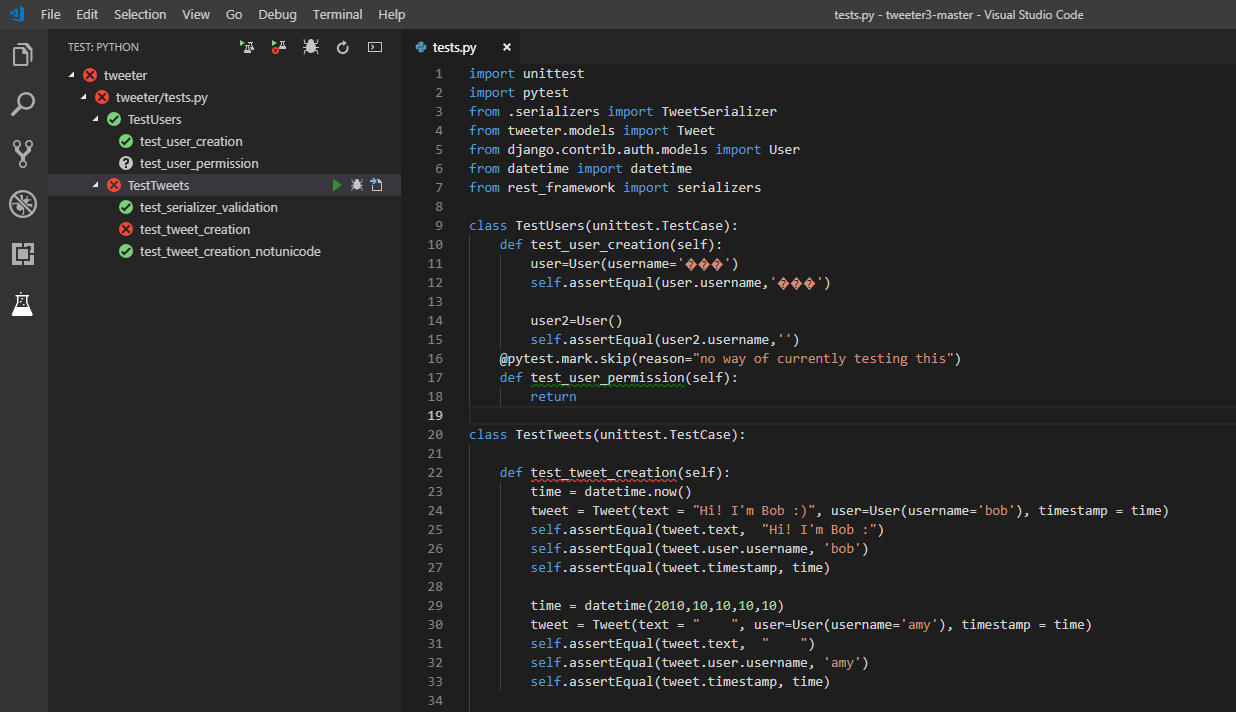
Task: Click the Test beaker icon in activity bar
Action: 23,305
